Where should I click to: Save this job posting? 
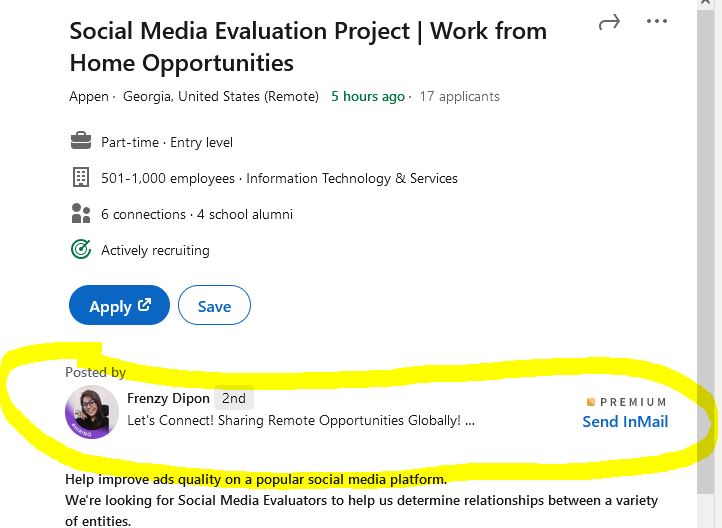(214, 306)
